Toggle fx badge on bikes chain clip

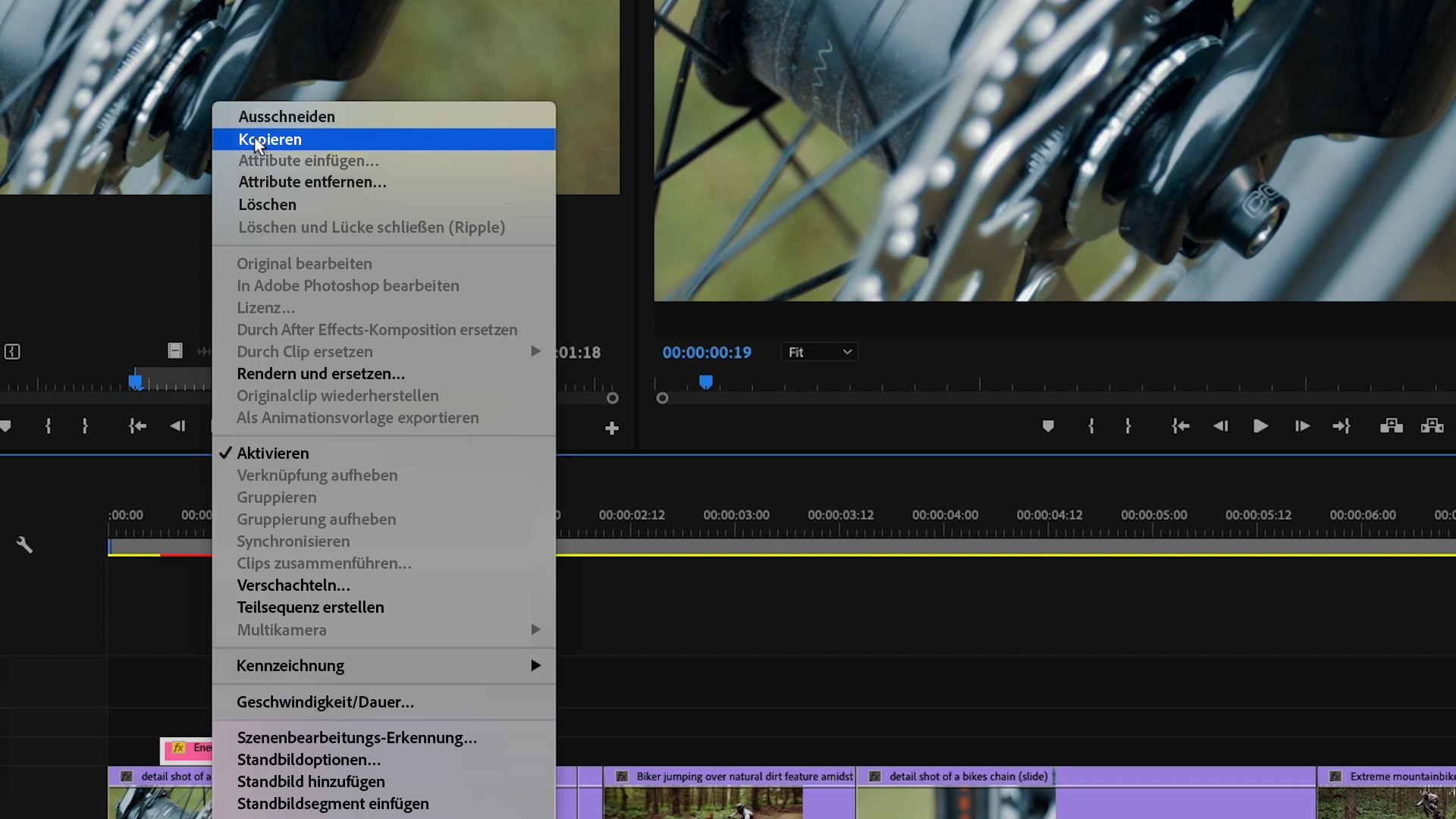tap(874, 777)
